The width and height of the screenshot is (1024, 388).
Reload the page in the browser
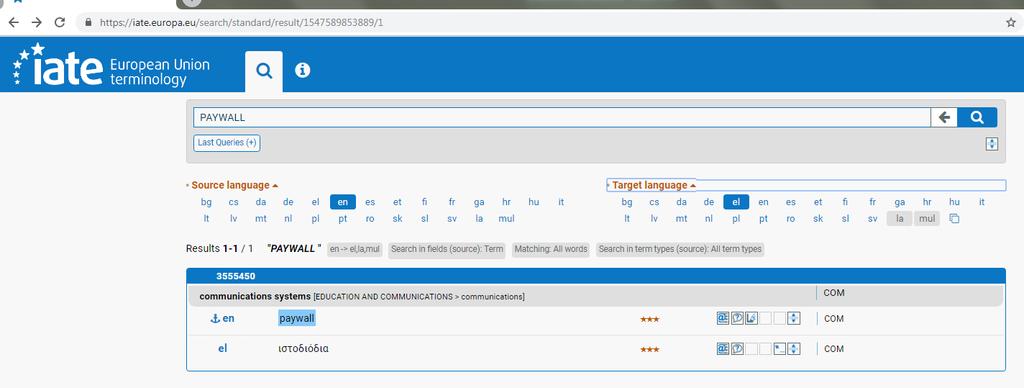click(59, 22)
